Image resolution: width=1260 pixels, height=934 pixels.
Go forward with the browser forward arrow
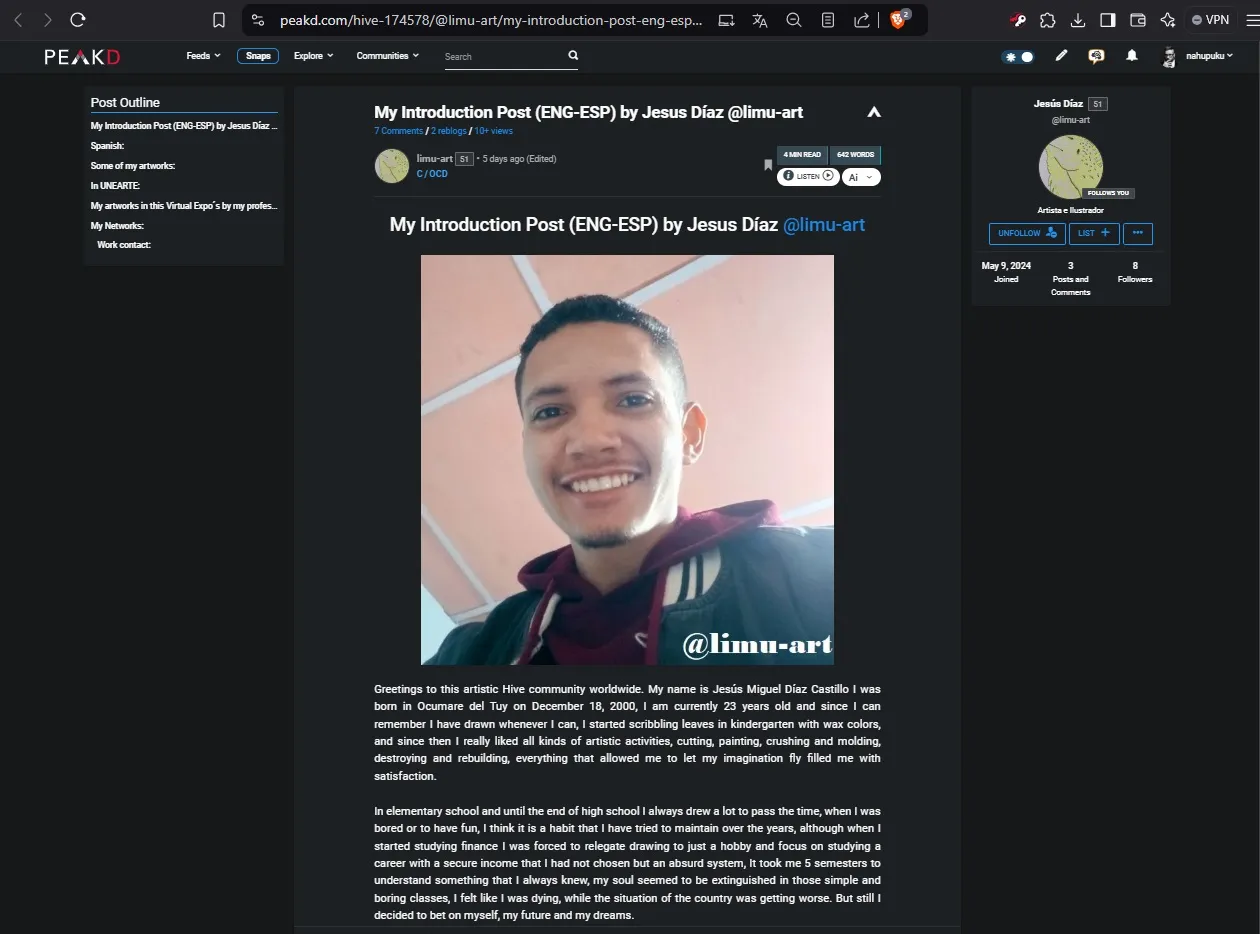tap(47, 19)
